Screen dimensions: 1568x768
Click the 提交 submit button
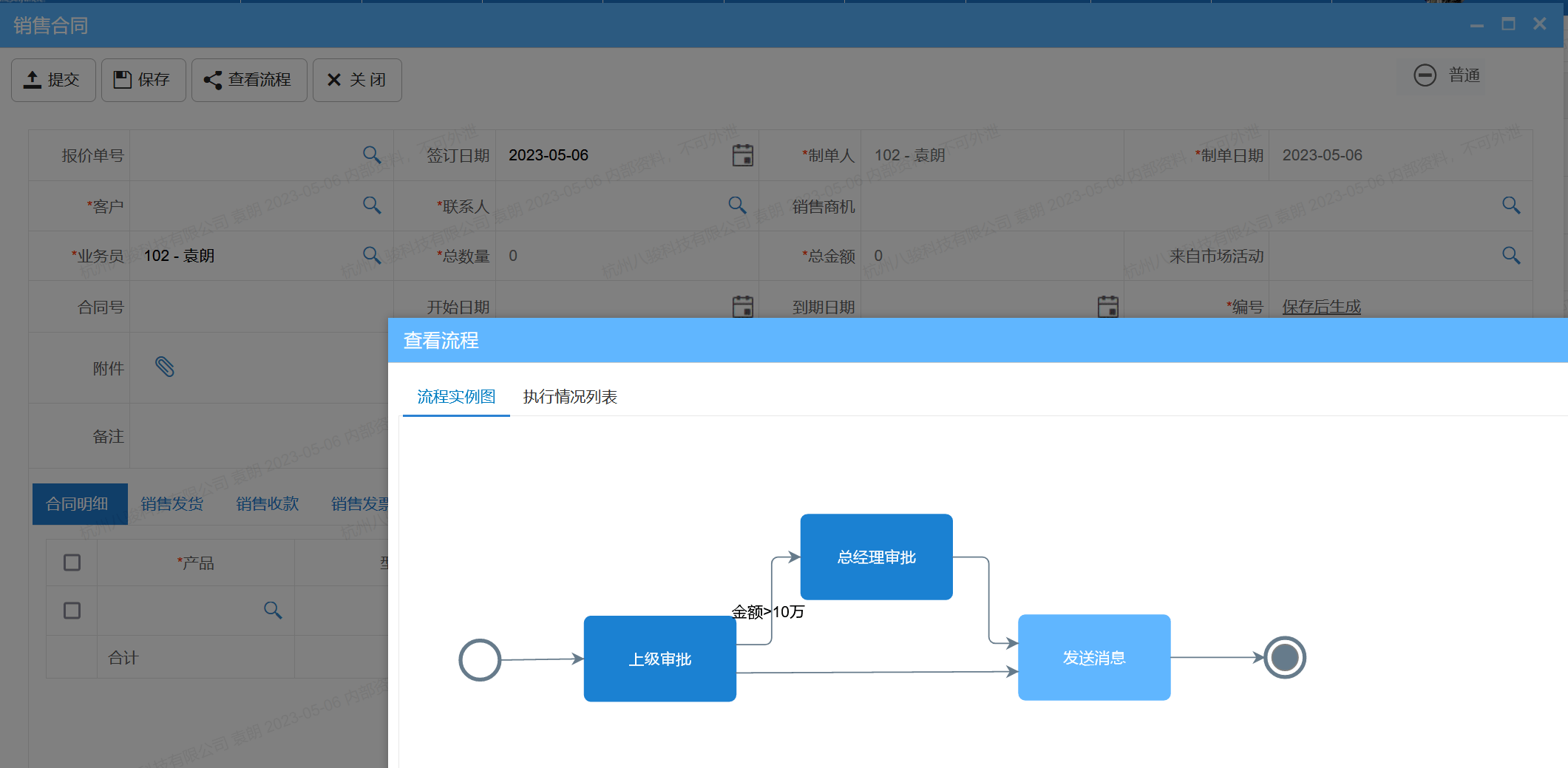(x=52, y=80)
